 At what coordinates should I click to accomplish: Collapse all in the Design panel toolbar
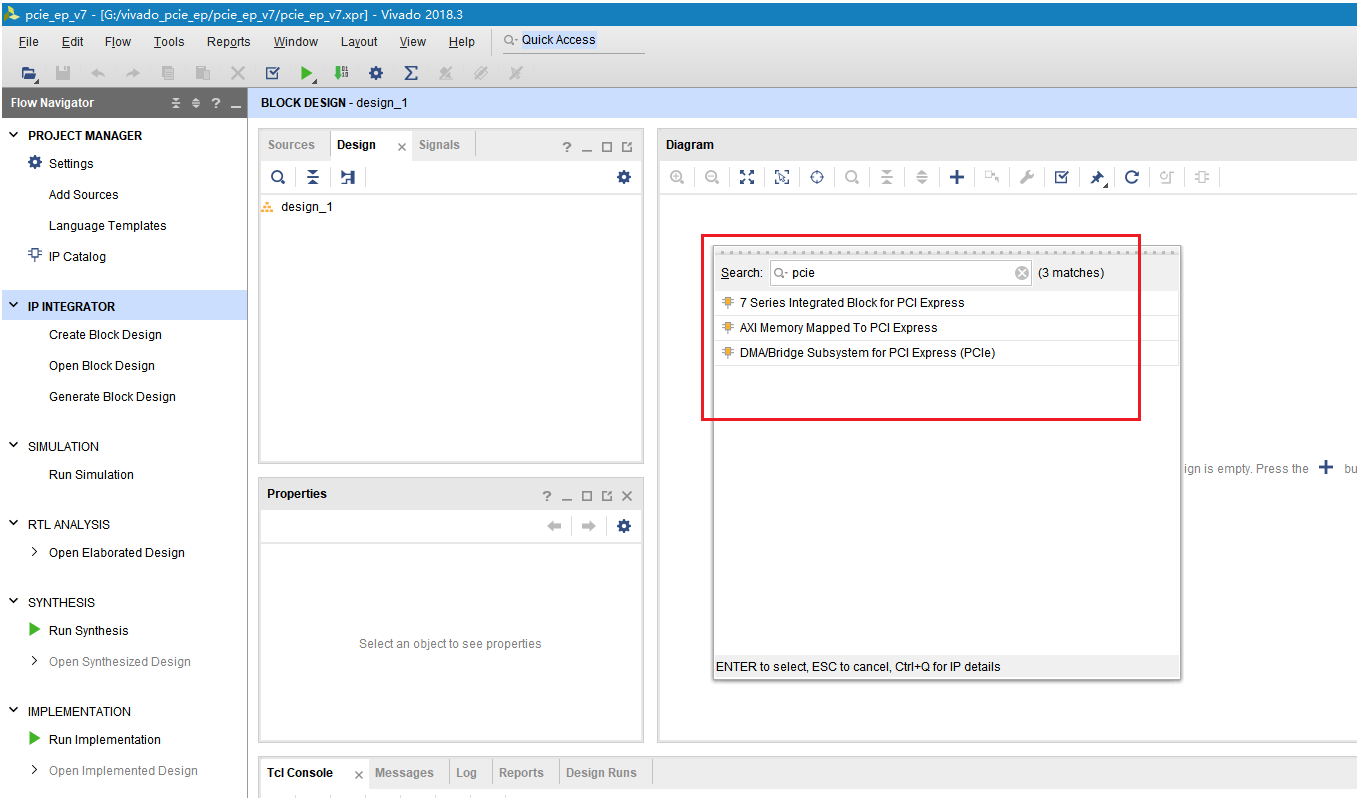coord(313,177)
